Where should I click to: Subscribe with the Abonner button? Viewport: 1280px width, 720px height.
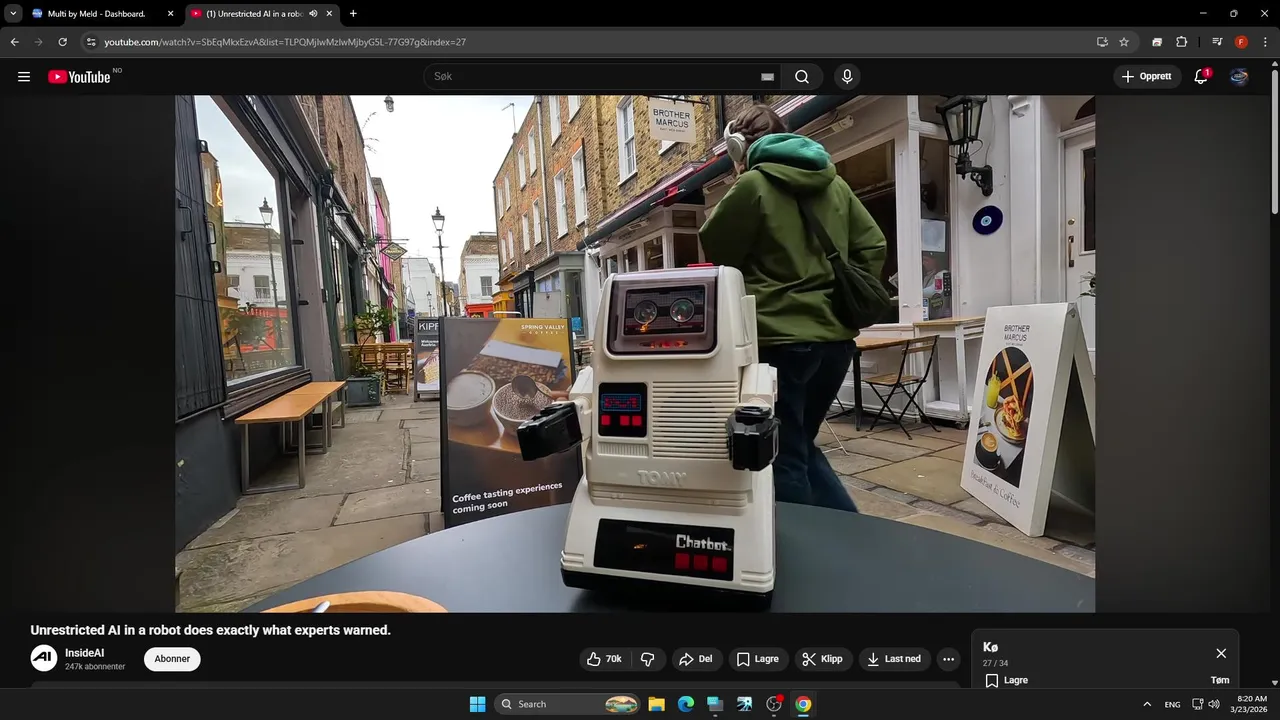click(x=172, y=659)
